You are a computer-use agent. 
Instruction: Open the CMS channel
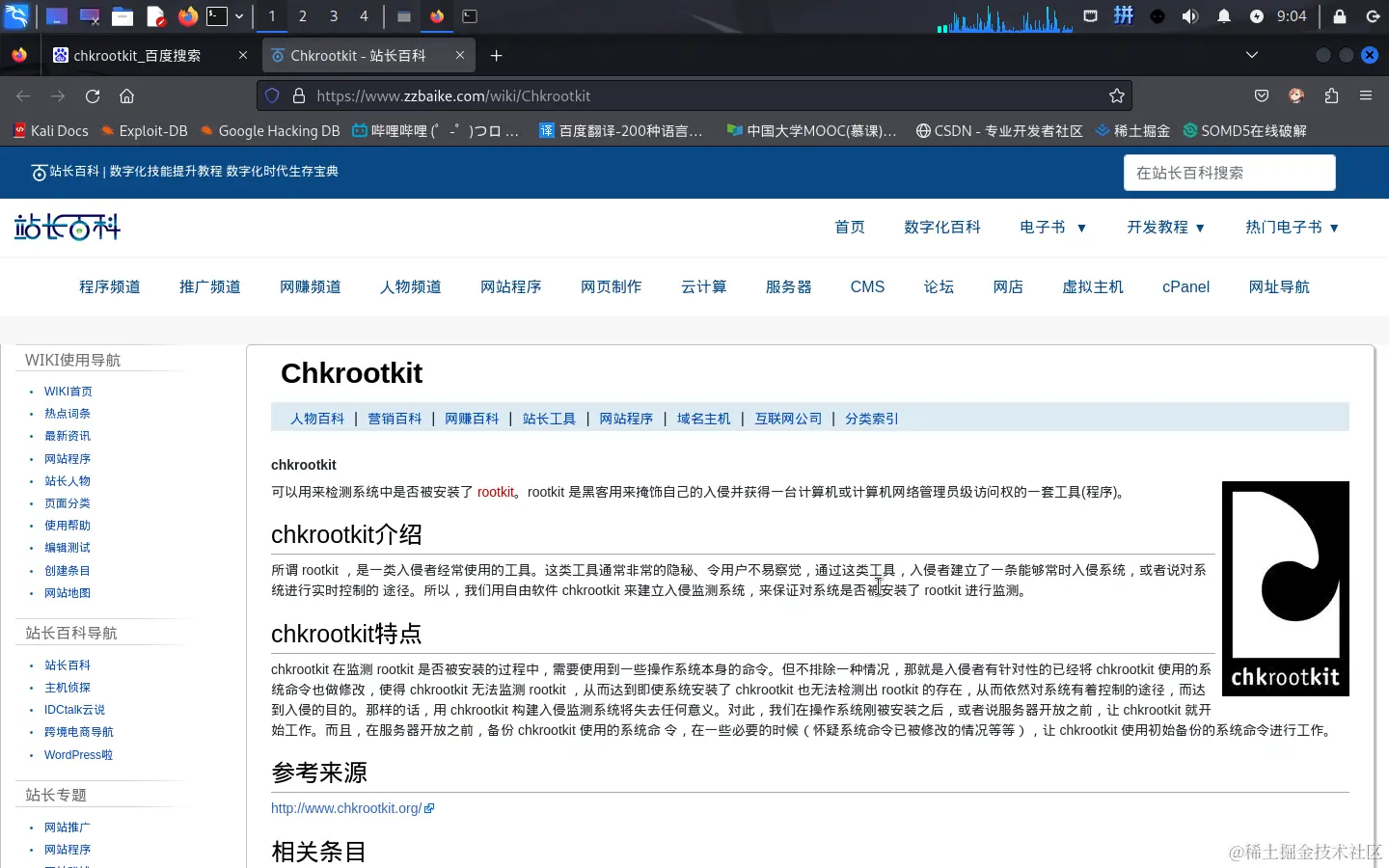click(x=867, y=286)
